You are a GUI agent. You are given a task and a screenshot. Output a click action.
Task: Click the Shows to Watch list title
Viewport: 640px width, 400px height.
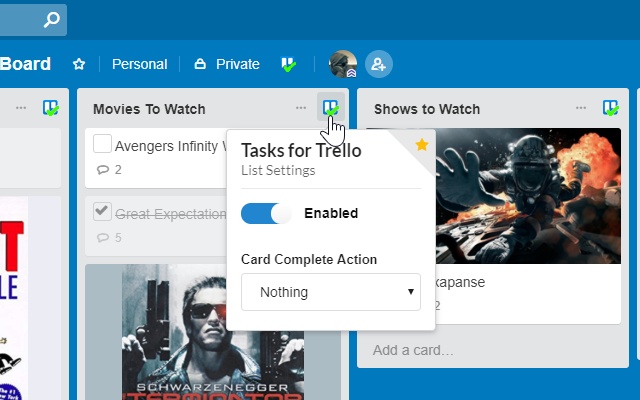click(427, 109)
